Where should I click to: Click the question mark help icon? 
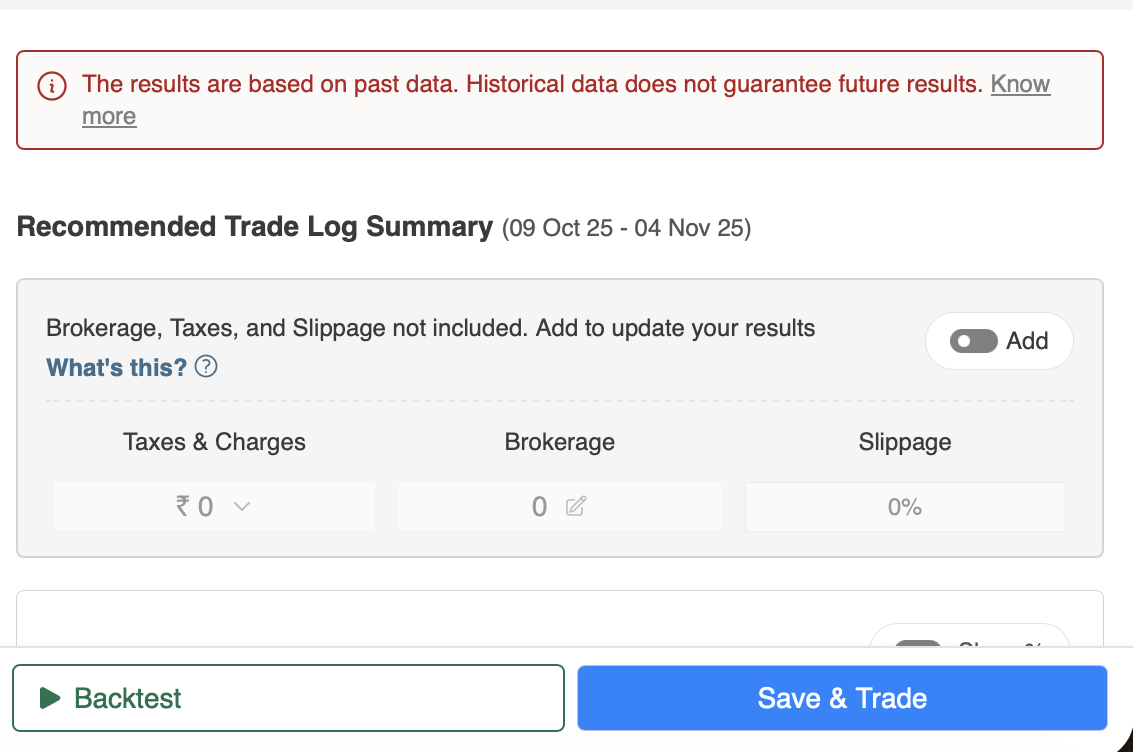(207, 367)
